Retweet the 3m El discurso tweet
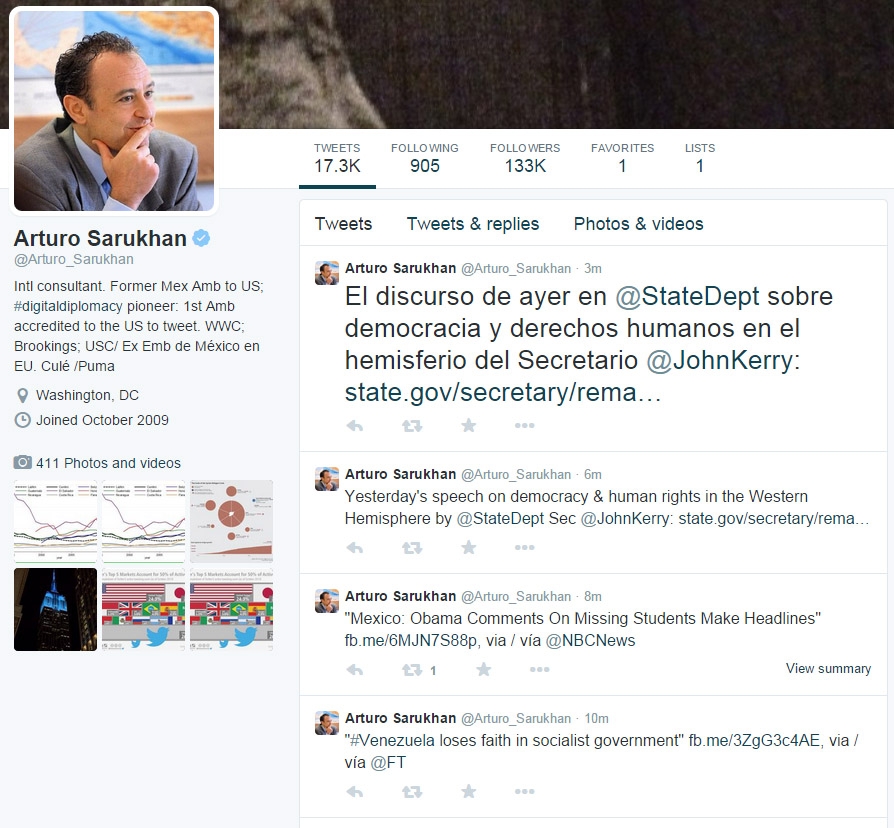Viewport: 894px width, 828px height. pos(412,425)
